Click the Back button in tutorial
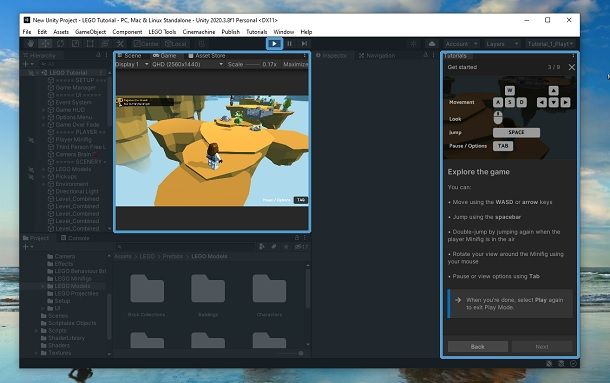Screen dimensions: 610x383 click(x=478, y=346)
